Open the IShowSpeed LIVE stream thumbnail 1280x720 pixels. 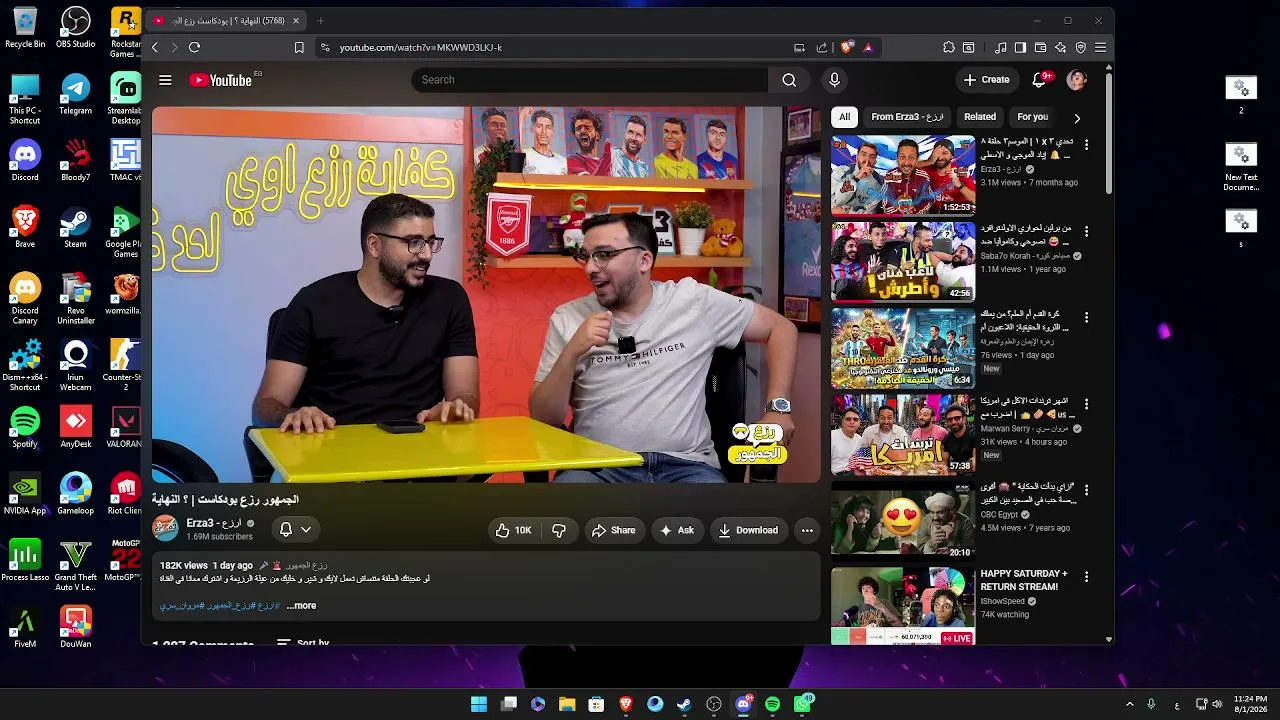pyautogui.click(x=903, y=605)
